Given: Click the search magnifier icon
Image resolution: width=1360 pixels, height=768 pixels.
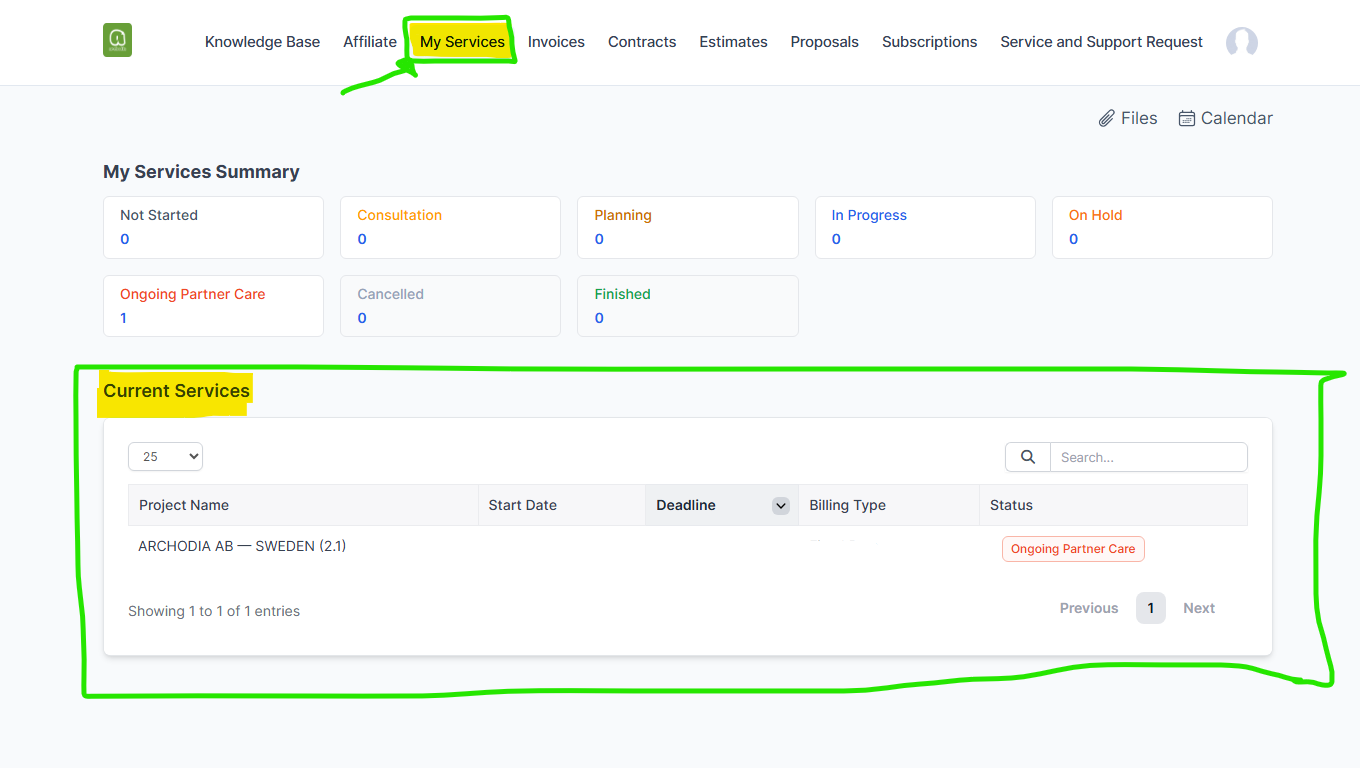Looking at the screenshot, I should (x=1027, y=457).
